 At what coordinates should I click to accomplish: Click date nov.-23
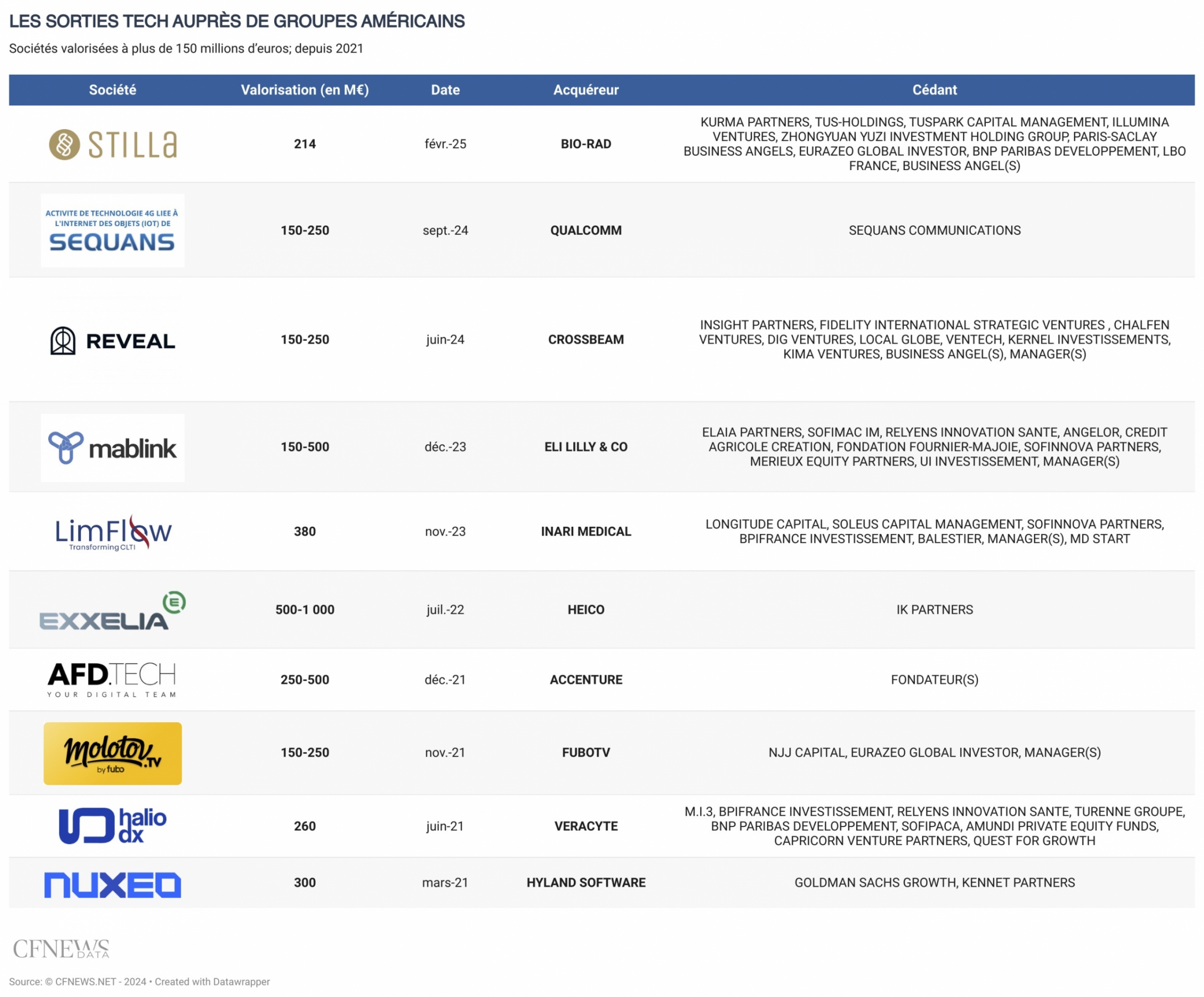[445, 532]
